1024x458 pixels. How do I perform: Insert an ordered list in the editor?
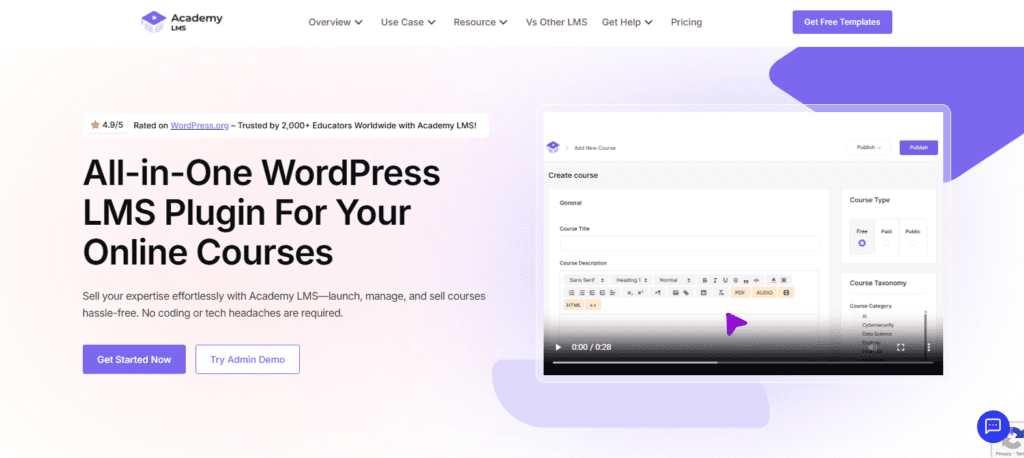571,293
